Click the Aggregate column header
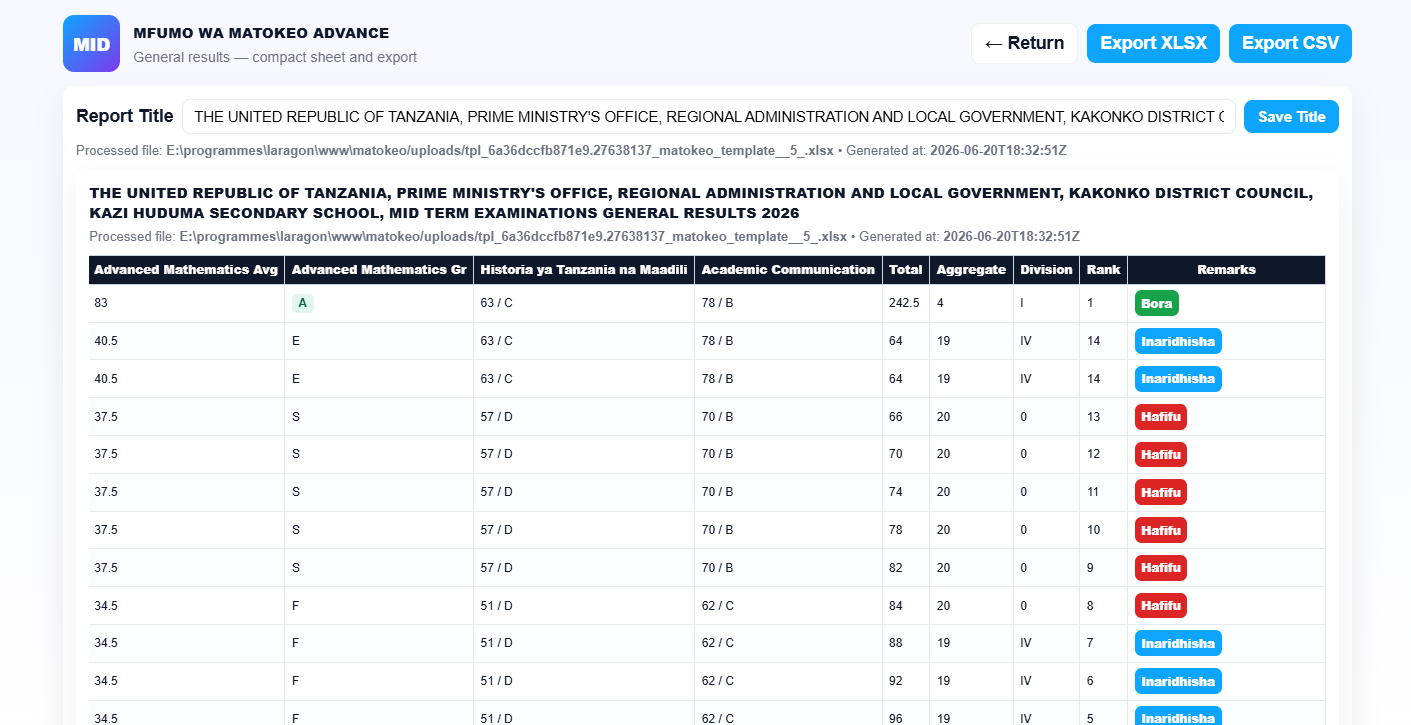 (971, 270)
